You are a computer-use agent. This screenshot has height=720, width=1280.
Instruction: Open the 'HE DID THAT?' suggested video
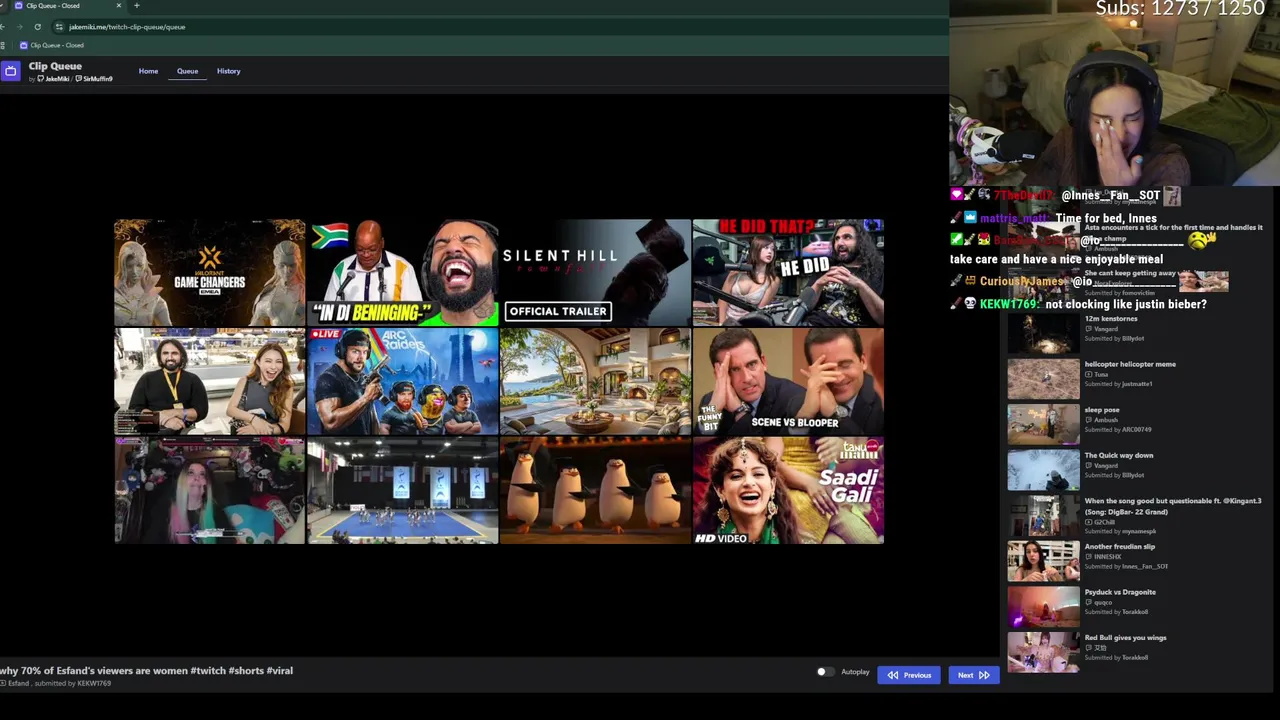788,272
